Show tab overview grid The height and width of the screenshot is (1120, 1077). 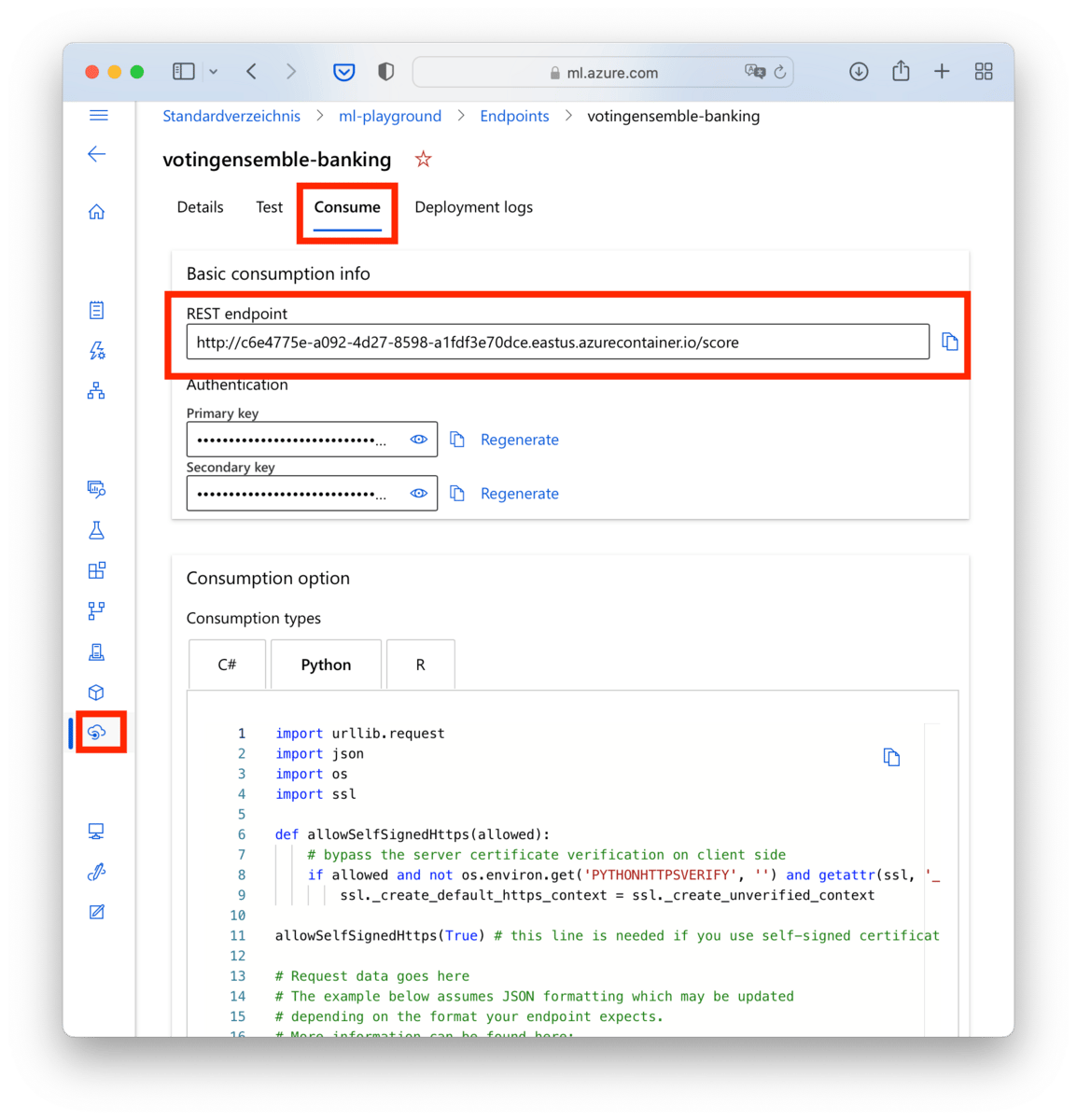[984, 72]
